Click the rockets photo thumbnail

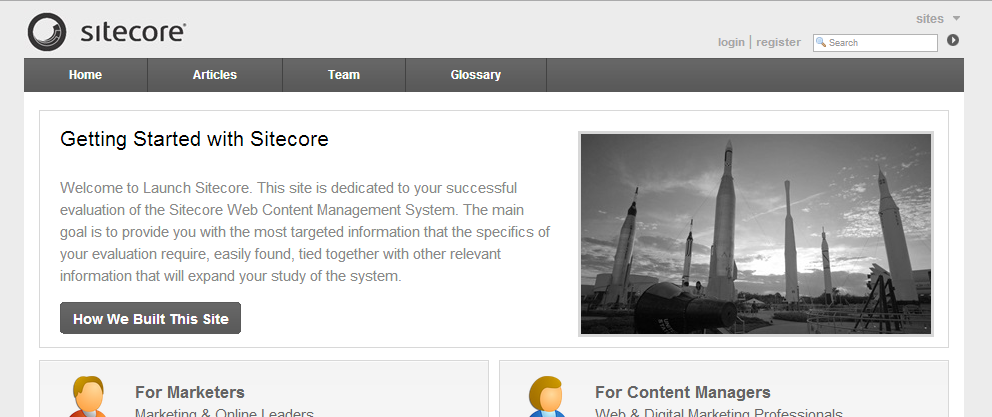[756, 233]
